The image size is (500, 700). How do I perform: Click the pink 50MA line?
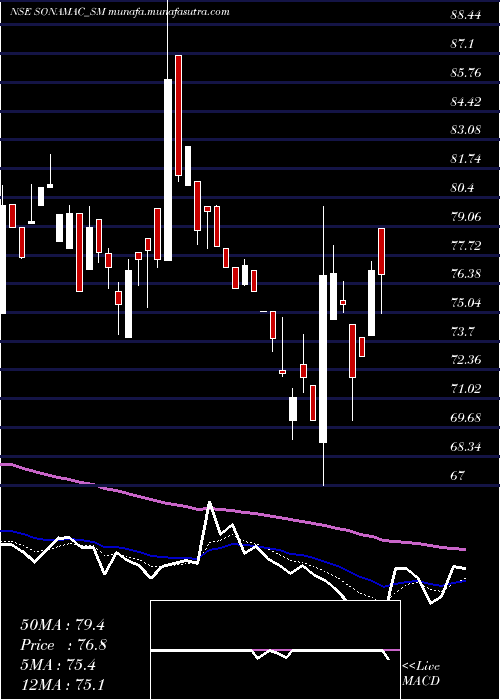coord(232,512)
